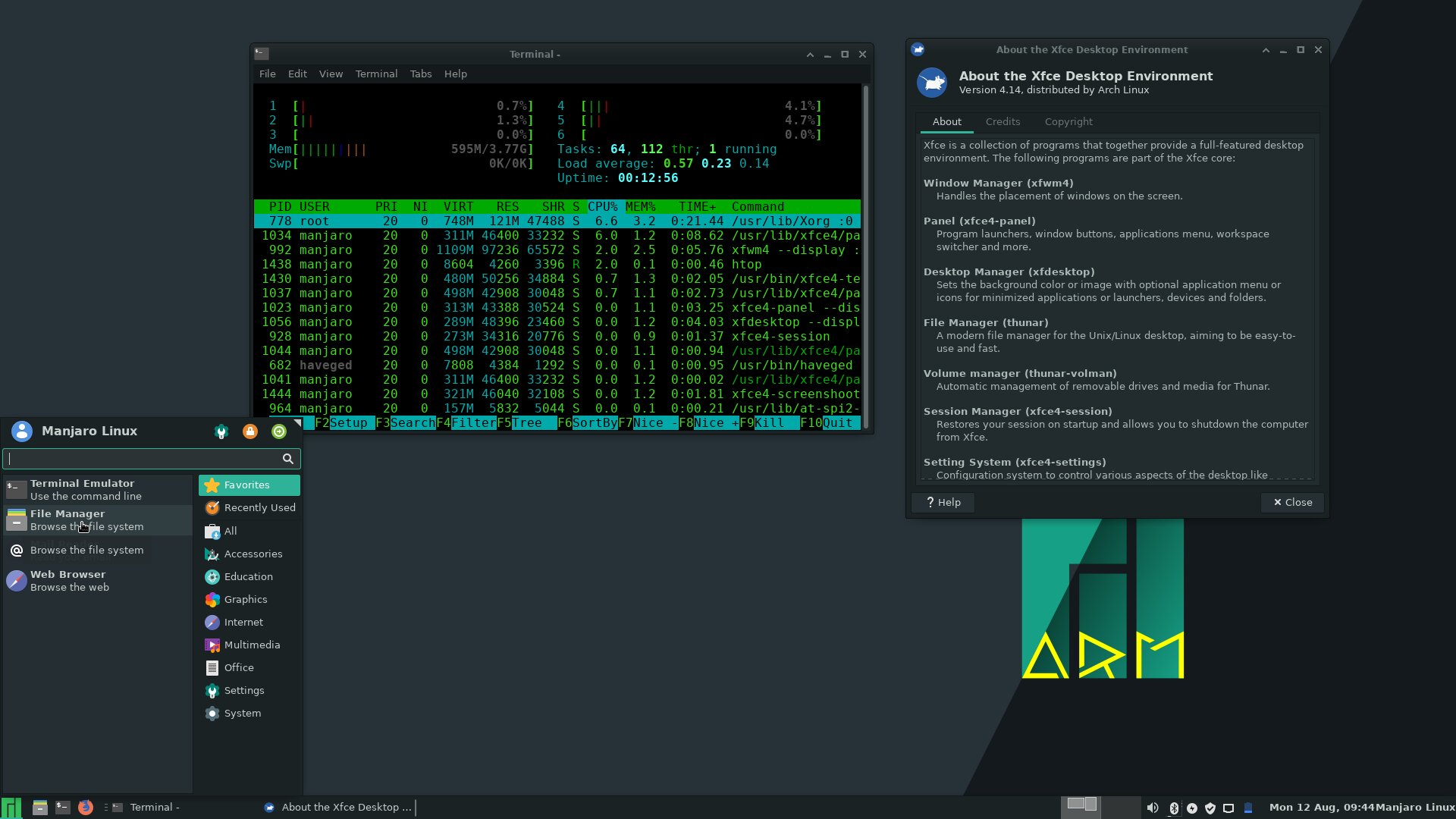The width and height of the screenshot is (1456, 819).
Task: Click the MEM% column header in htop
Action: pyautogui.click(x=641, y=207)
